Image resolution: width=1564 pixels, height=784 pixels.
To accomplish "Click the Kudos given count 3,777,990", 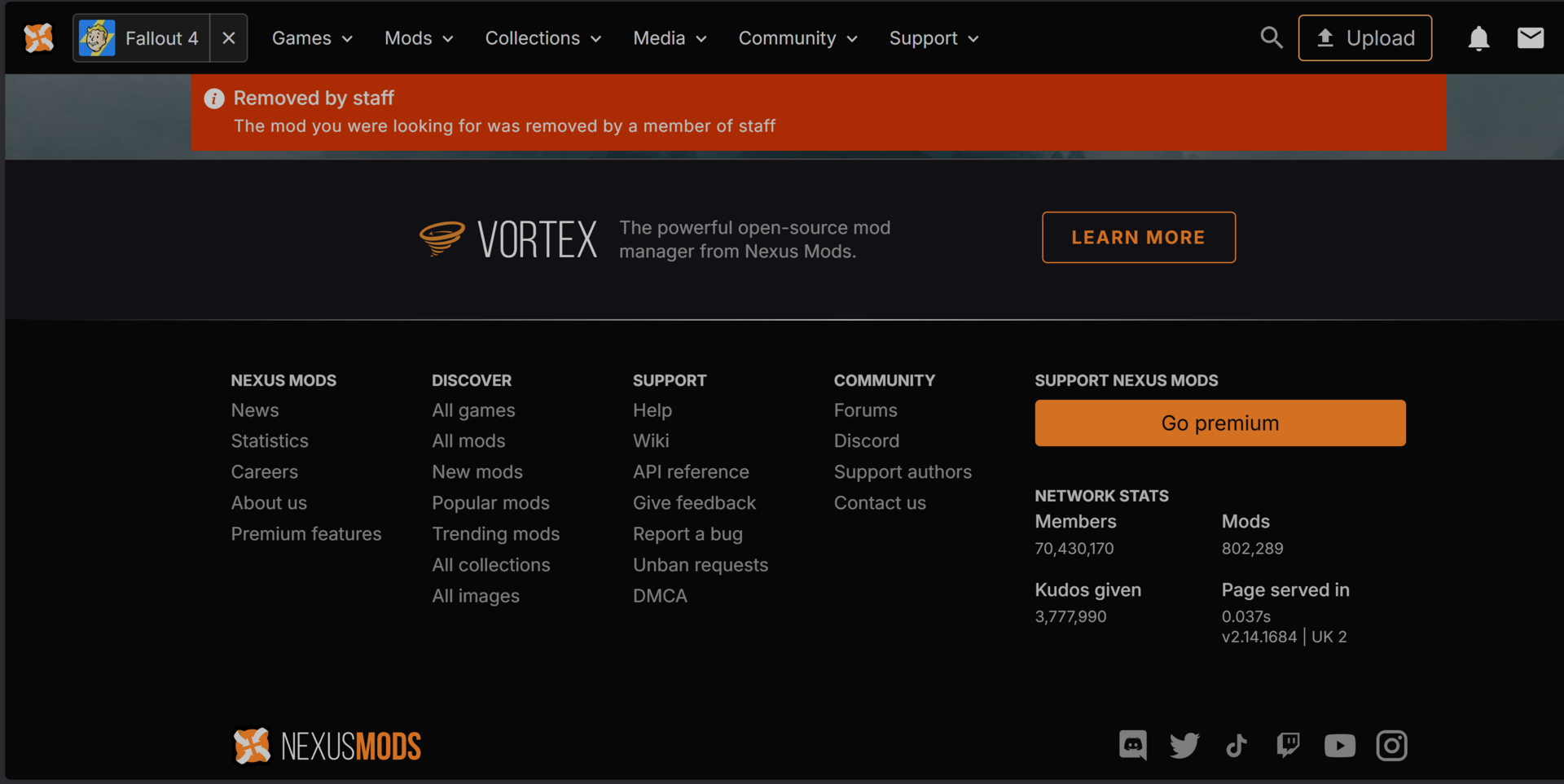I will 1070,617.
